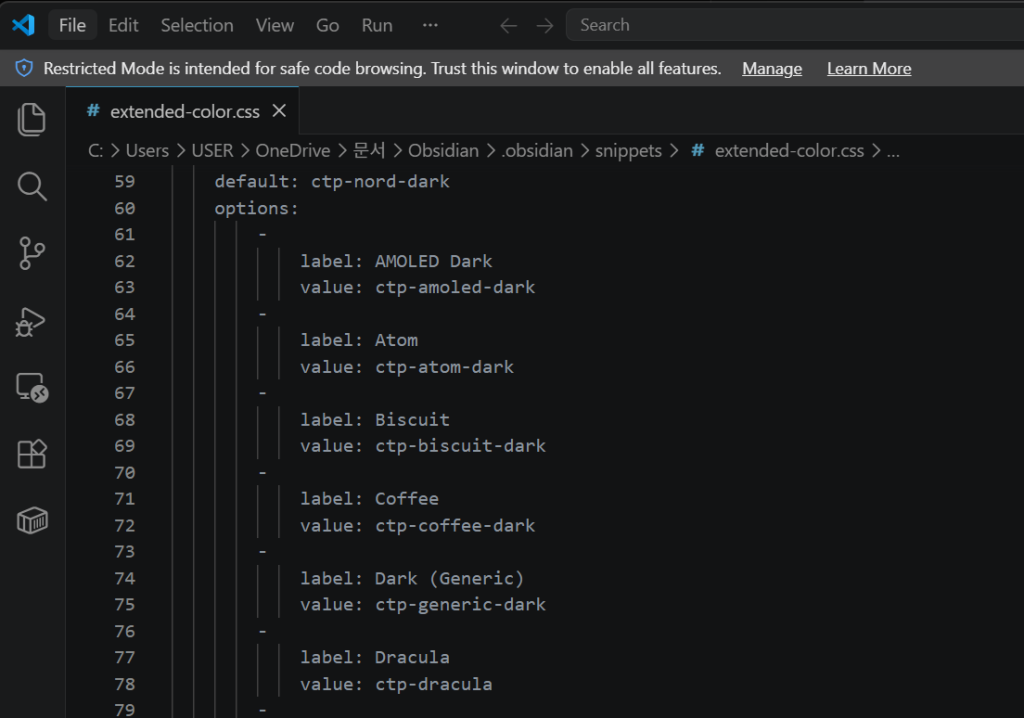Viewport: 1024px width, 718px height.
Task: Open the Selection menu
Action: (197, 25)
